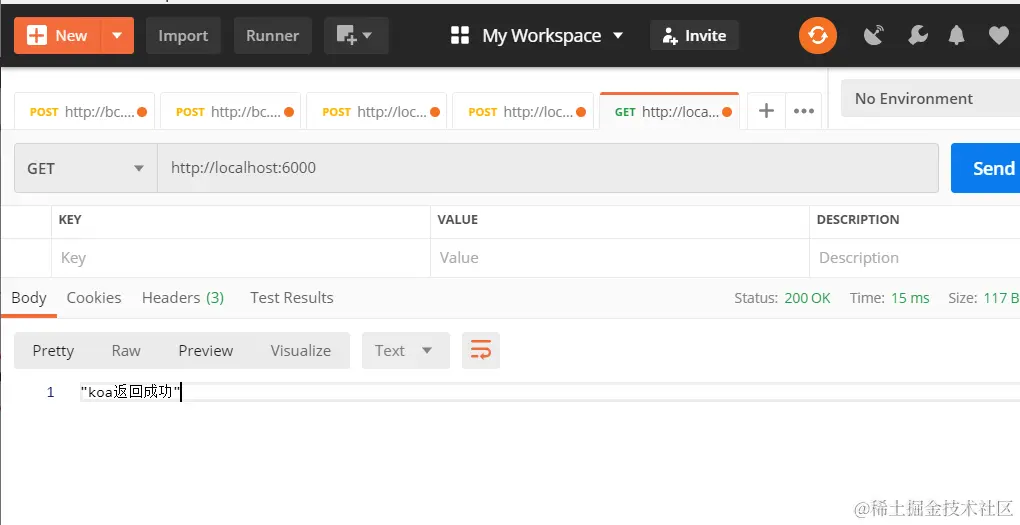Expand the My Workspace dropdown

[x=537, y=36]
